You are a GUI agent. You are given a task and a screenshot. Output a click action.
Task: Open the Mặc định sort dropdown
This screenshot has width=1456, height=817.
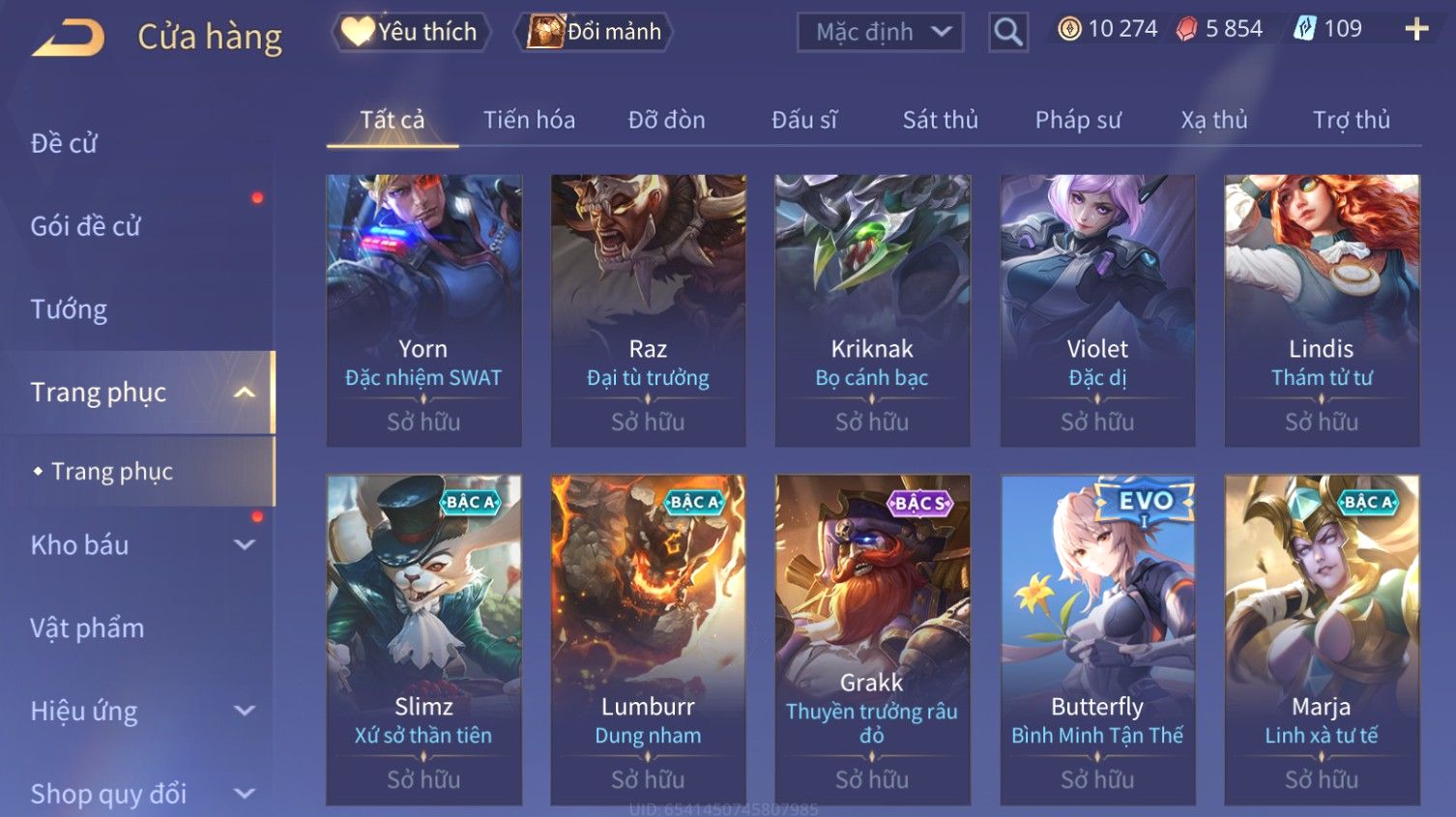point(880,32)
